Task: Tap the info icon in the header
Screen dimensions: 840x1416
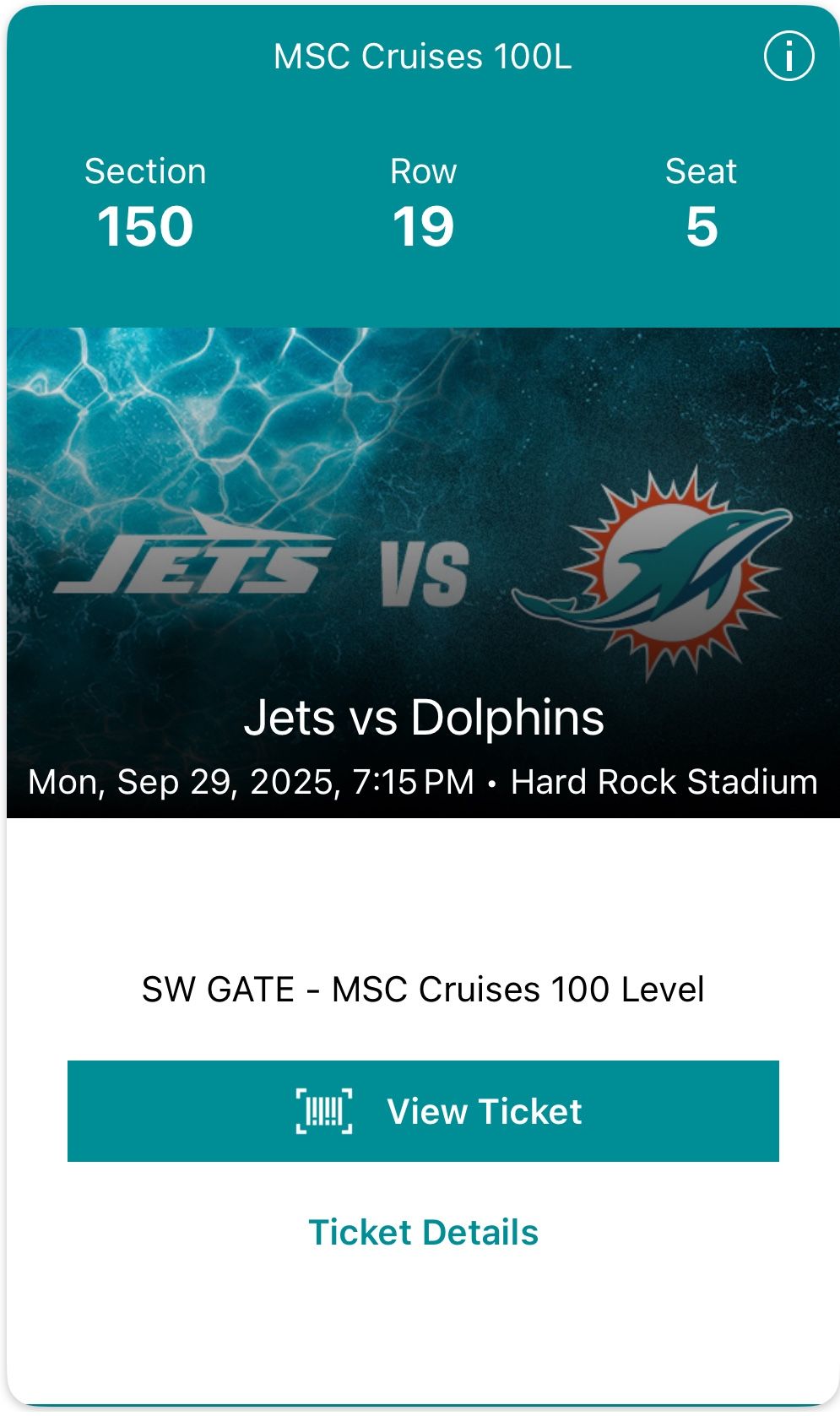Action: 789,57
